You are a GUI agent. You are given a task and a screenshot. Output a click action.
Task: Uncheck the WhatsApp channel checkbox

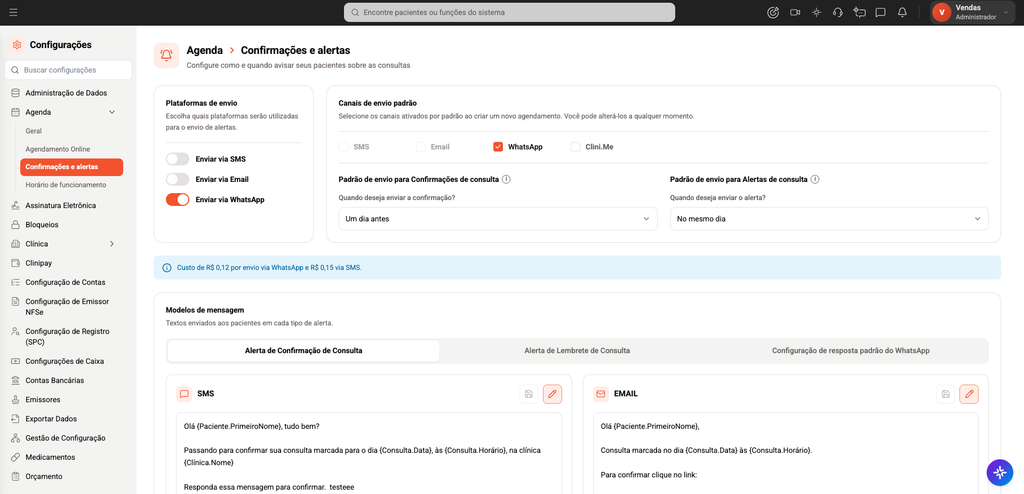coord(498,147)
